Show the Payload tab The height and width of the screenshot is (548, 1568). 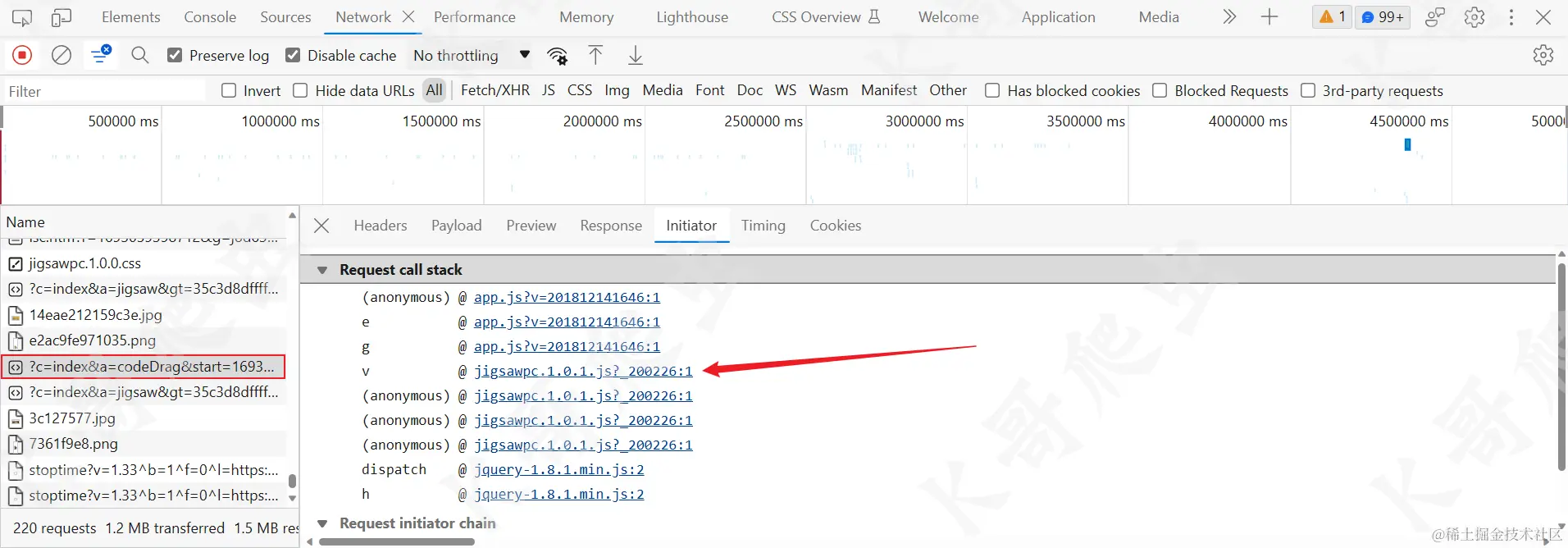(457, 226)
